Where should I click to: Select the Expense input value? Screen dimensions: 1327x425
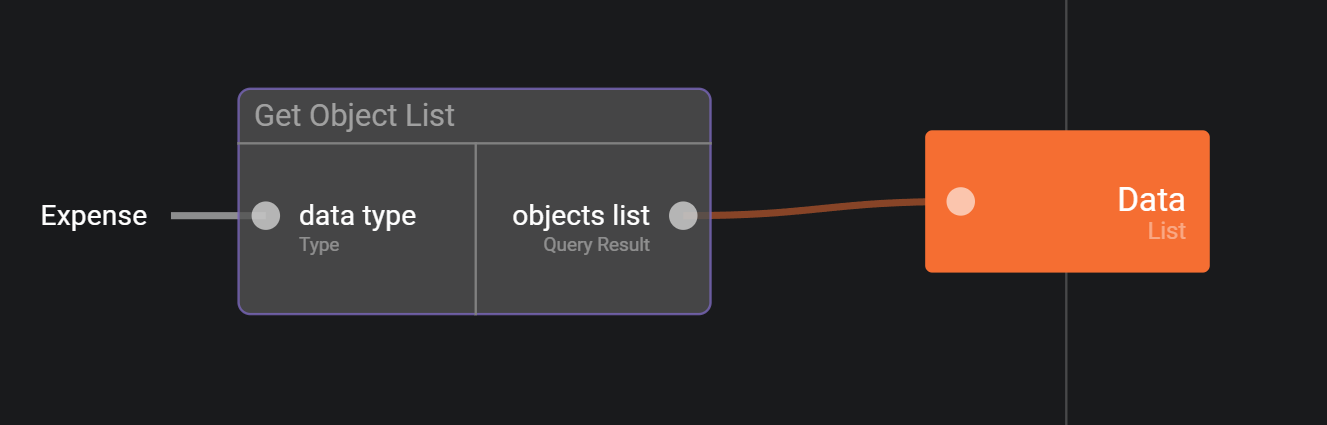click(94, 215)
